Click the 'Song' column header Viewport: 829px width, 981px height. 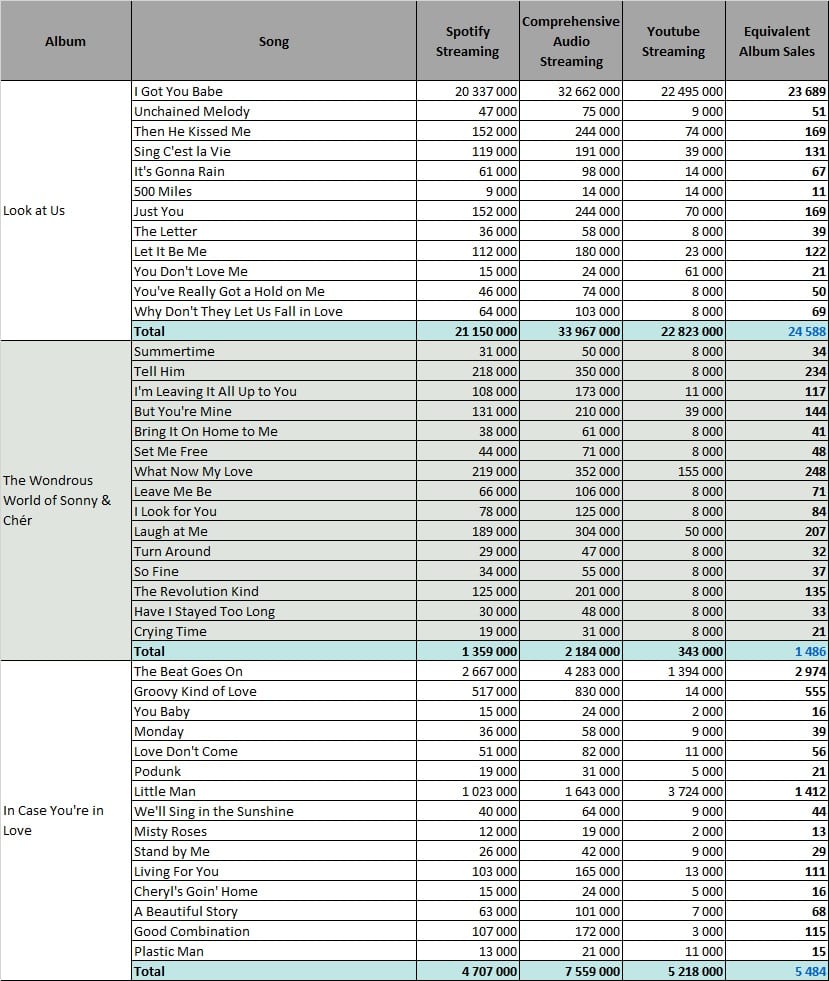point(274,41)
